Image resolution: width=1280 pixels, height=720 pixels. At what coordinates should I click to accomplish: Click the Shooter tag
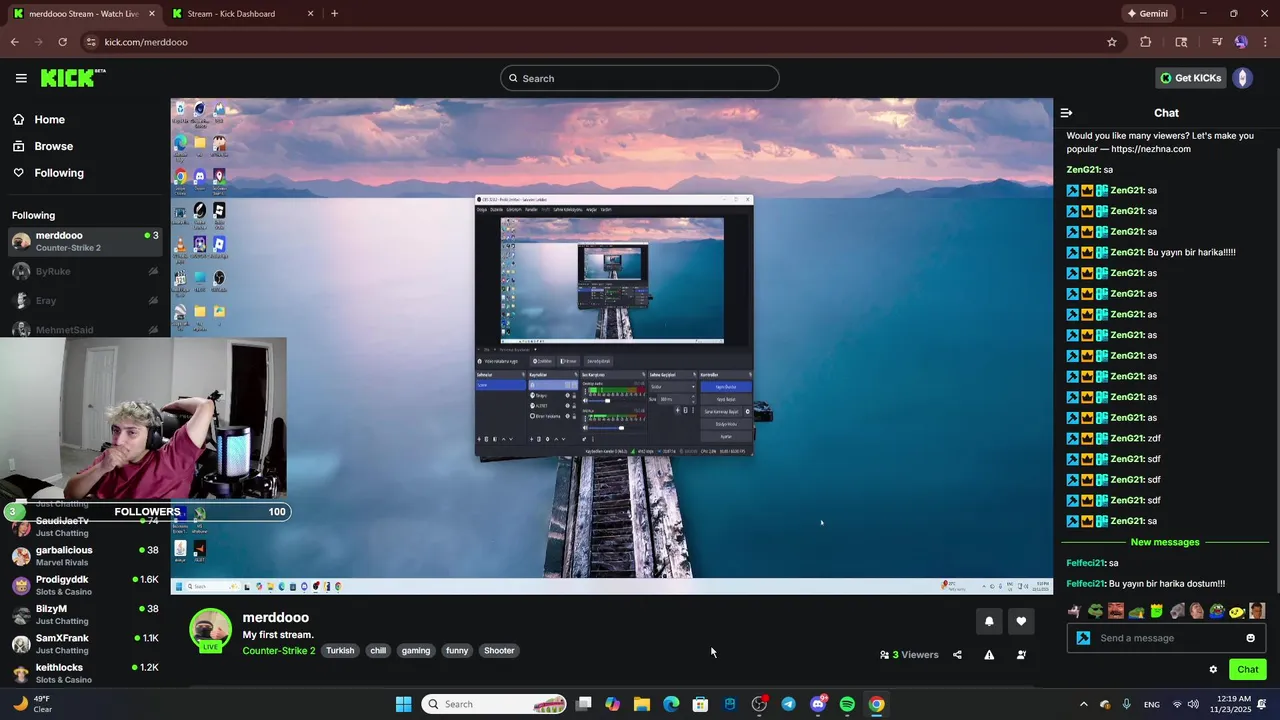click(x=499, y=651)
